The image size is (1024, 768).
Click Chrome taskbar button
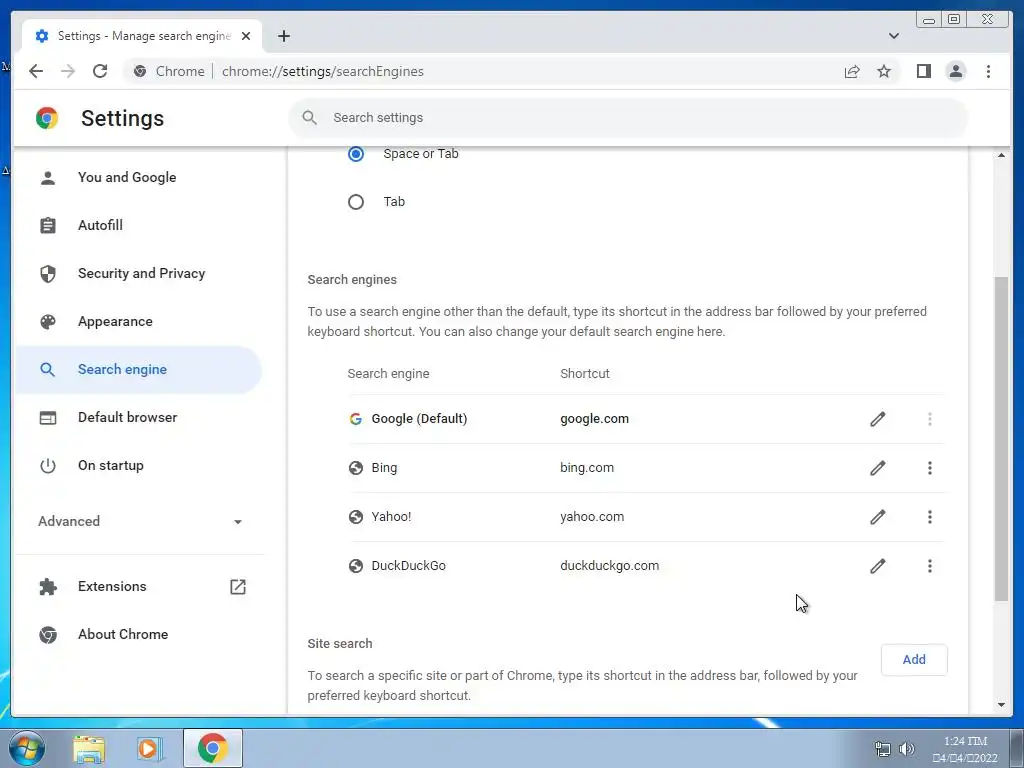tap(213, 748)
